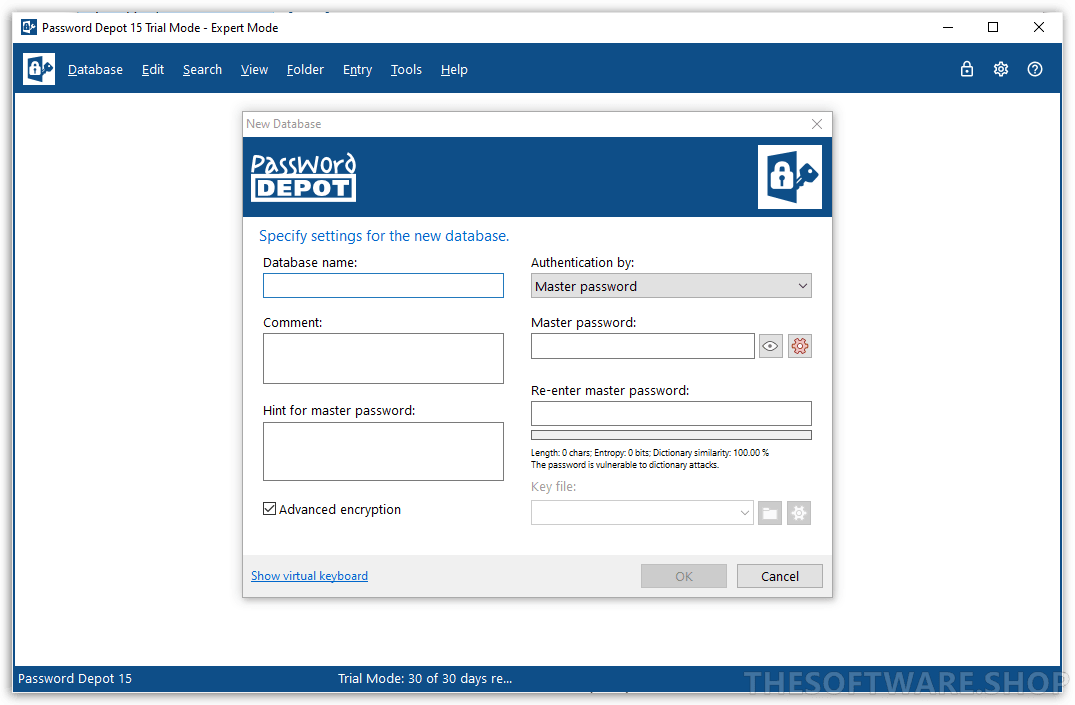Click the Trial Mode status bar text
The image size is (1075, 705).
(425, 678)
